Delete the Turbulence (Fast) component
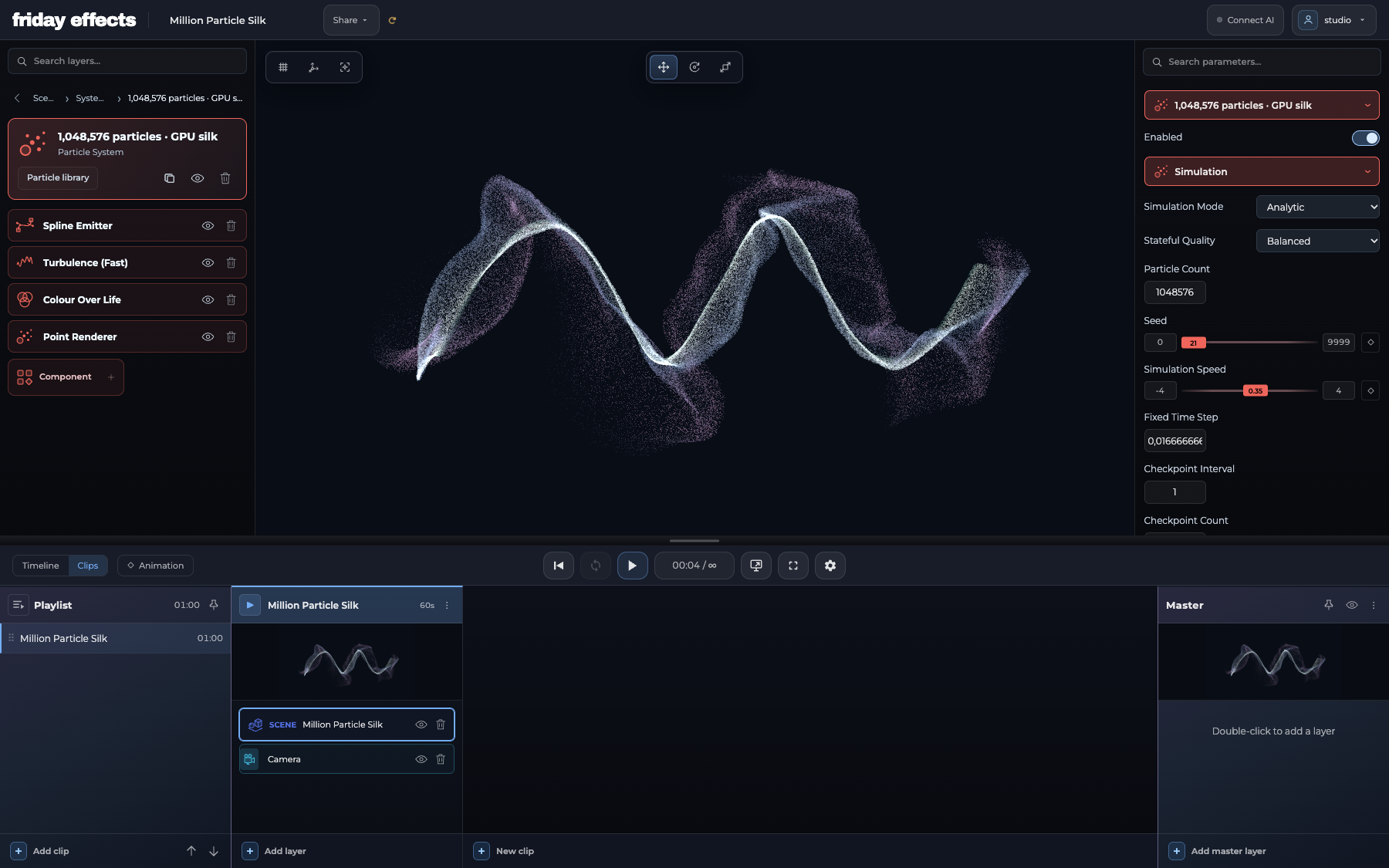Image resolution: width=1389 pixels, height=868 pixels. pos(231,263)
